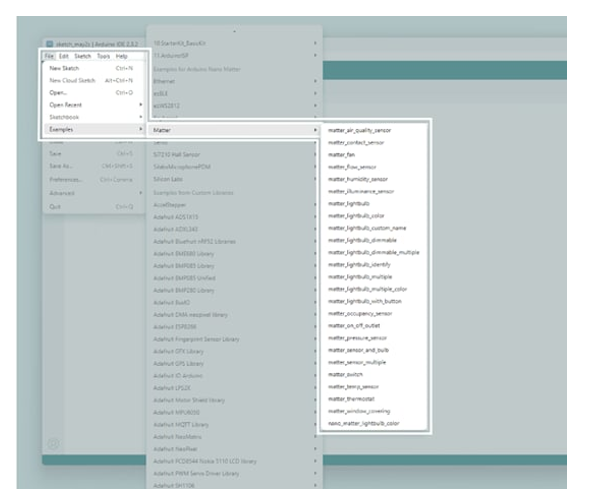Screen dimensions: 597x503
Task: Choose Save As... menu entry
Action: [x=94, y=166]
